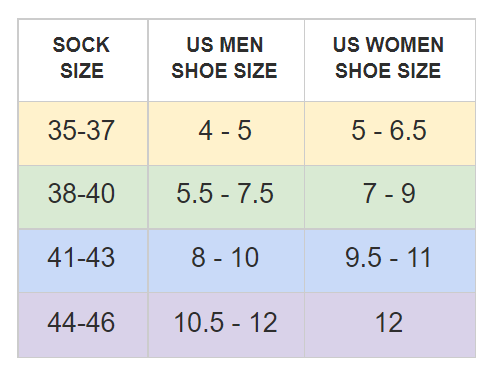Screen dimensions: 493x378
Task: Select the 41-43 sock size cell
Action: (x=83, y=261)
